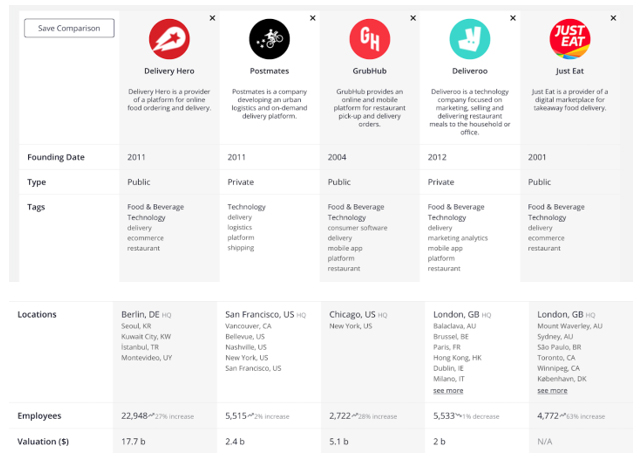Click Deliveroo's employee decrease trend indicator

pos(478,415)
